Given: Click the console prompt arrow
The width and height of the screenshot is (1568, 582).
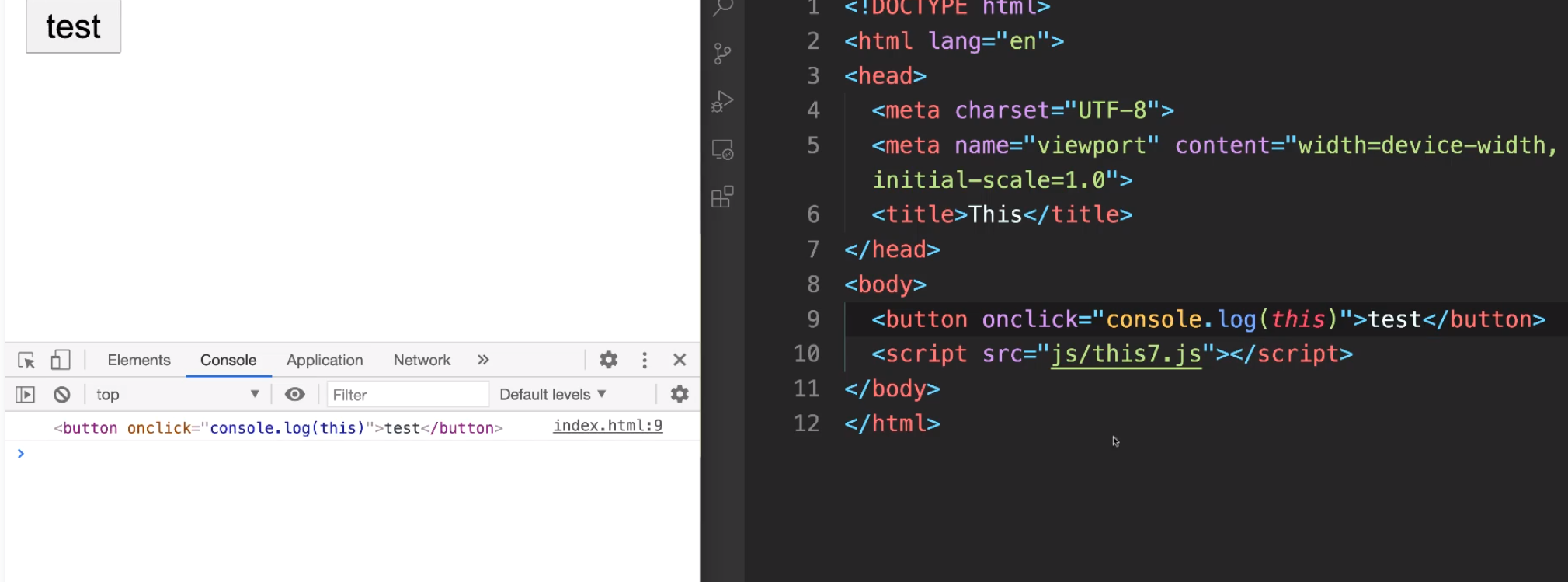Looking at the screenshot, I should coord(21,454).
